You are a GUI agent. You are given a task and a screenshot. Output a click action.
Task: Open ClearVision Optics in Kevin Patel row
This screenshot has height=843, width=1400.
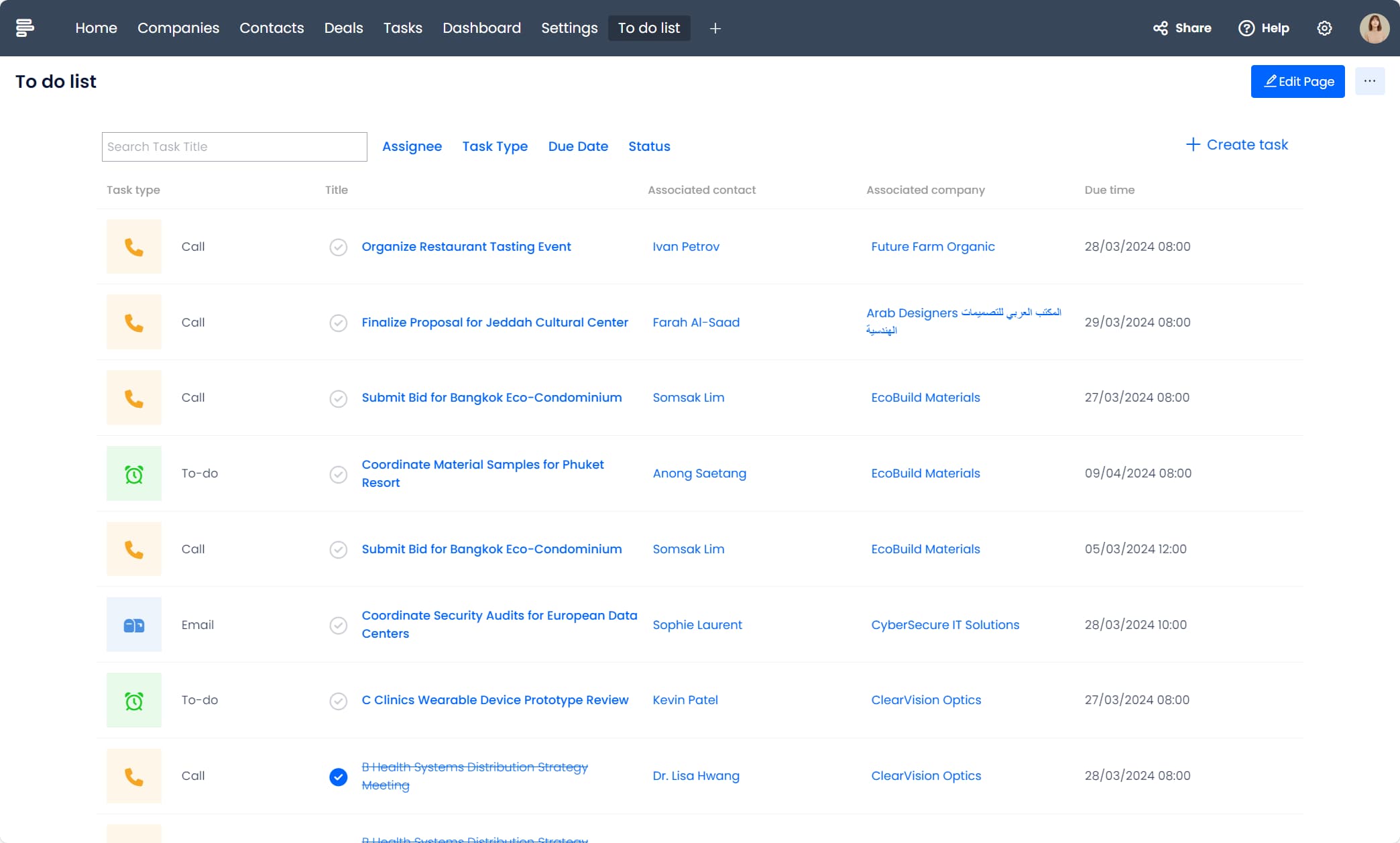(x=926, y=700)
